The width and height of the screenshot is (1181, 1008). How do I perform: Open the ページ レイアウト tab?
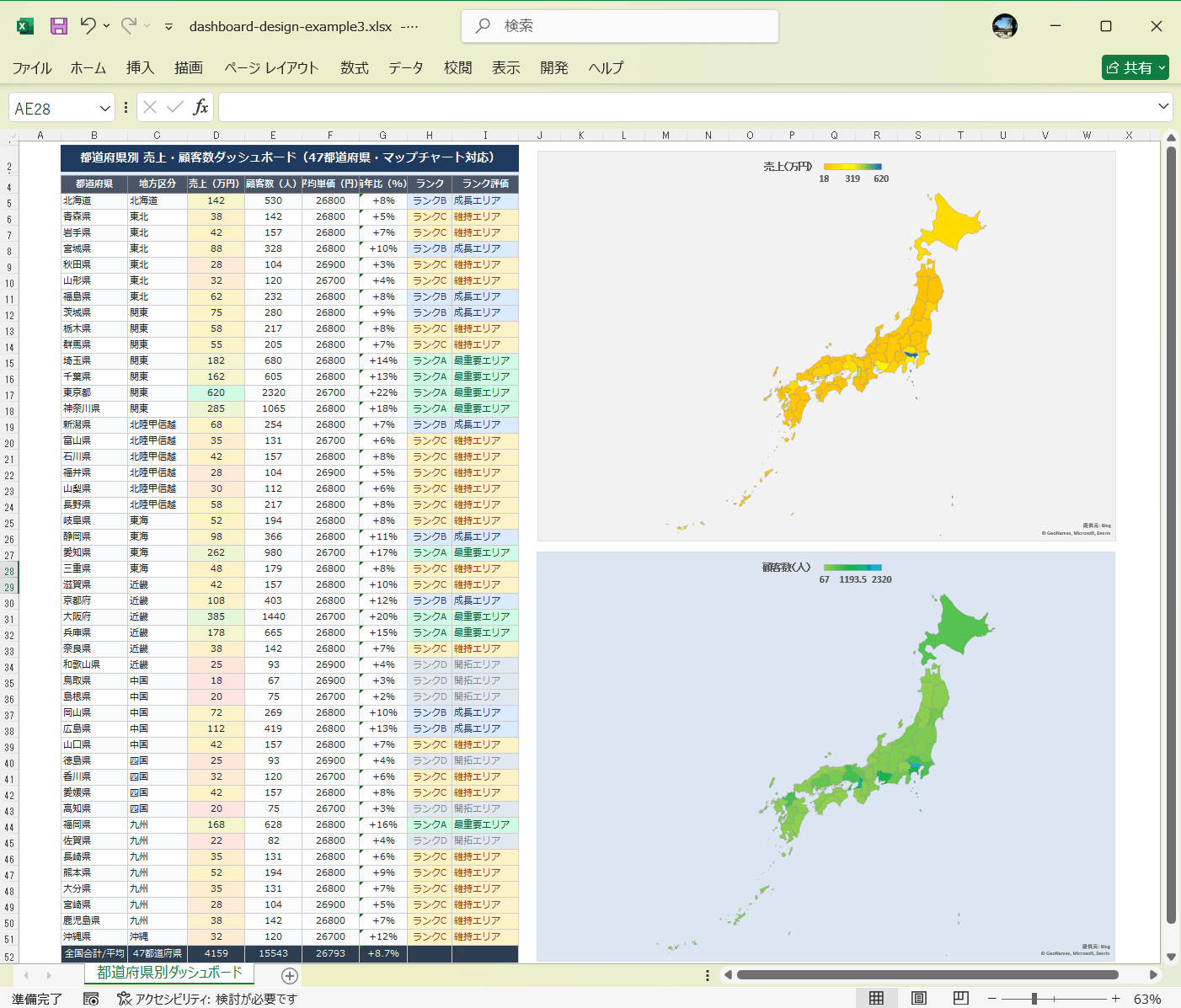[271, 67]
